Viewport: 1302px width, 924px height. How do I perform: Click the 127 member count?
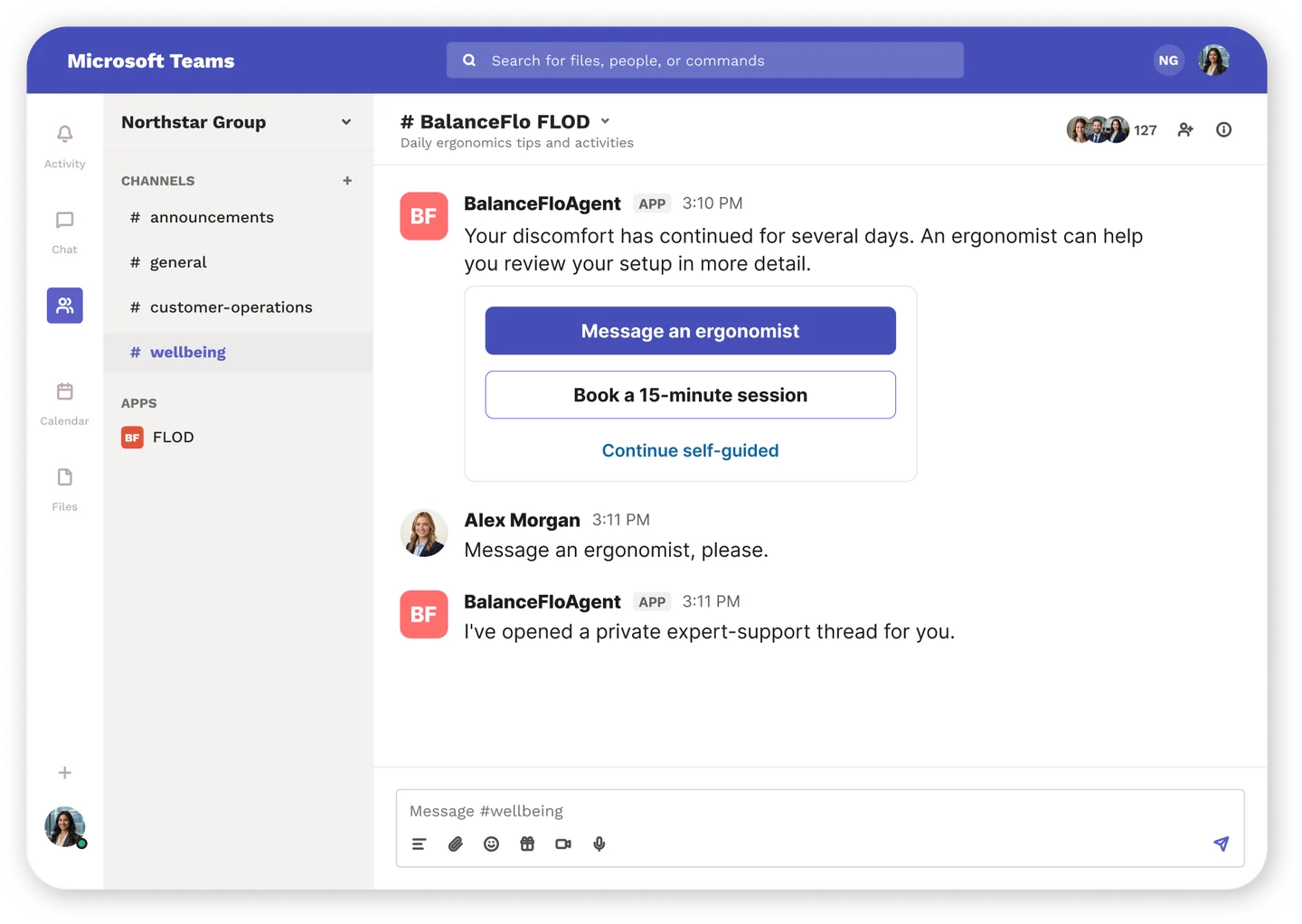point(1145,130)
